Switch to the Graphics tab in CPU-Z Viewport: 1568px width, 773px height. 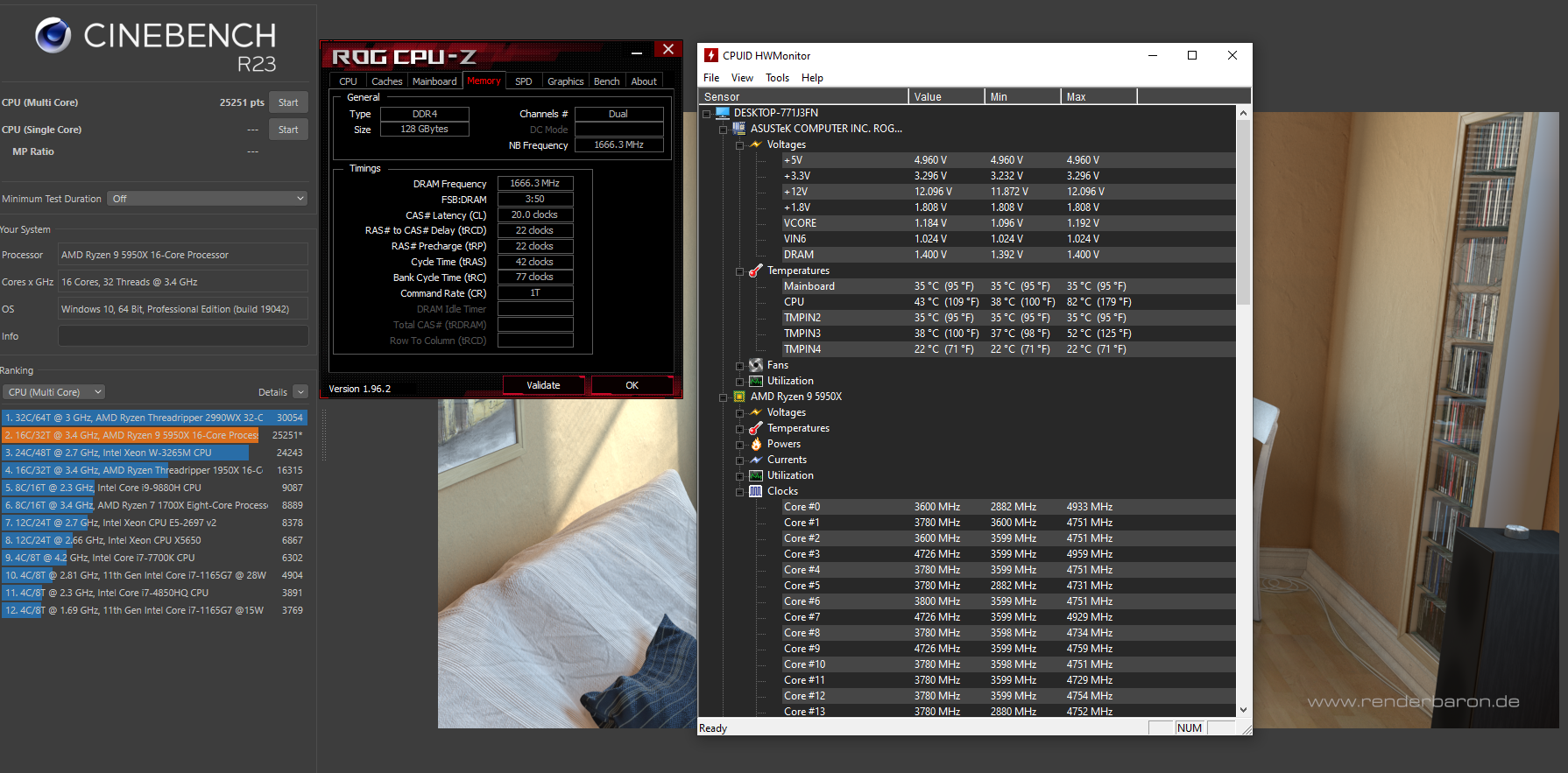565,81
